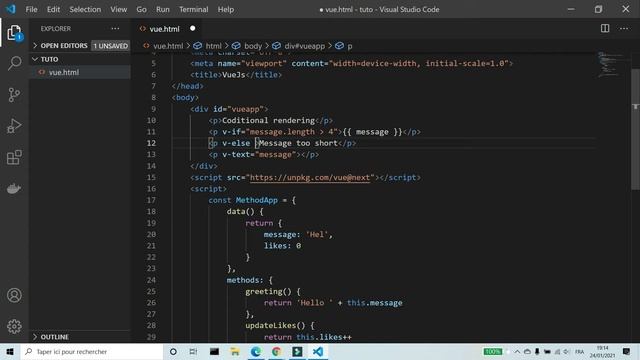The height and width of the screenshot is (360, 640).
Task: Click line number 12 in gutter
Action: point(151,143)
